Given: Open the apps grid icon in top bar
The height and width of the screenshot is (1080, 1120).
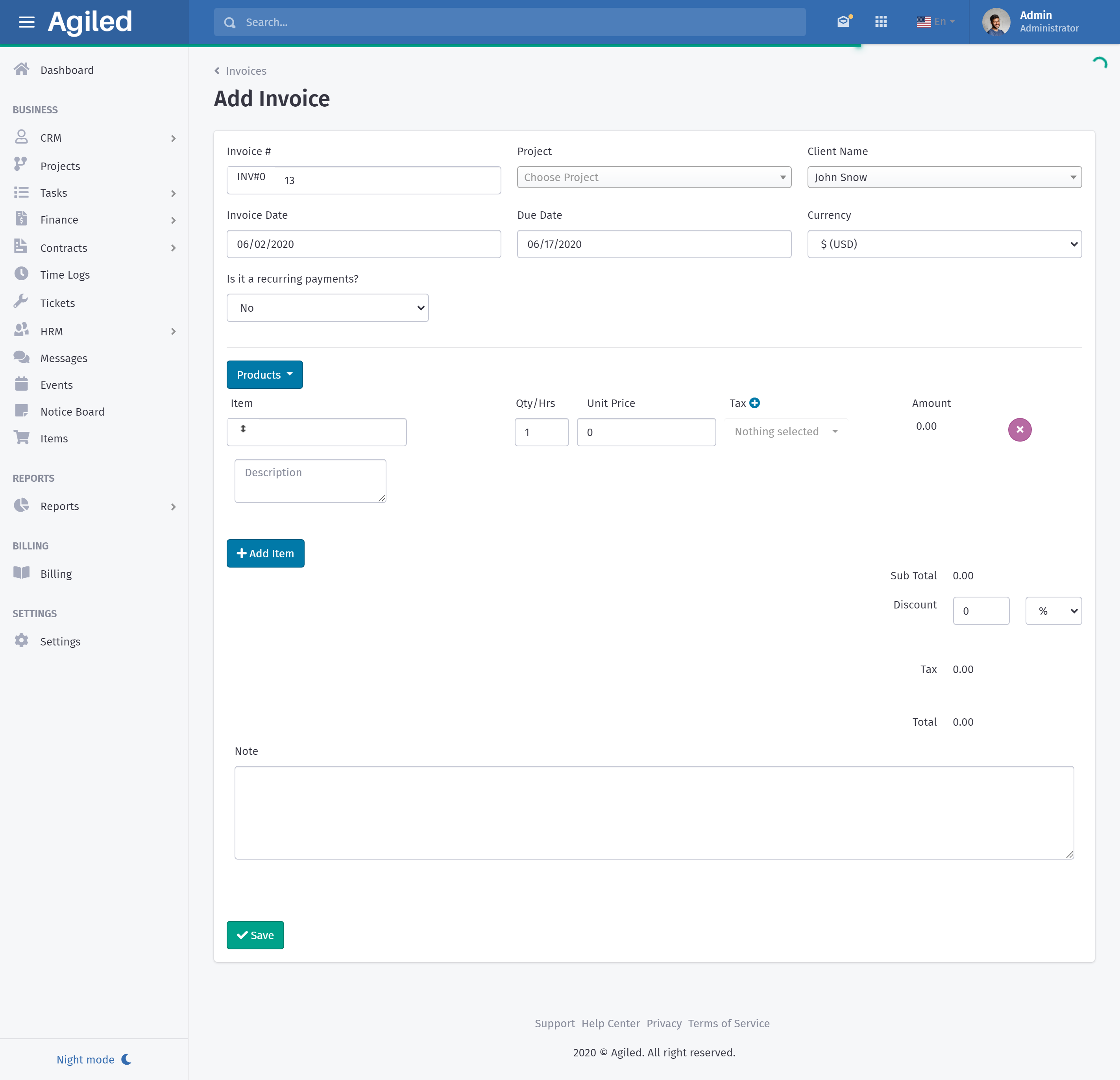Looking at the screenshot, I should coord(881,22).
